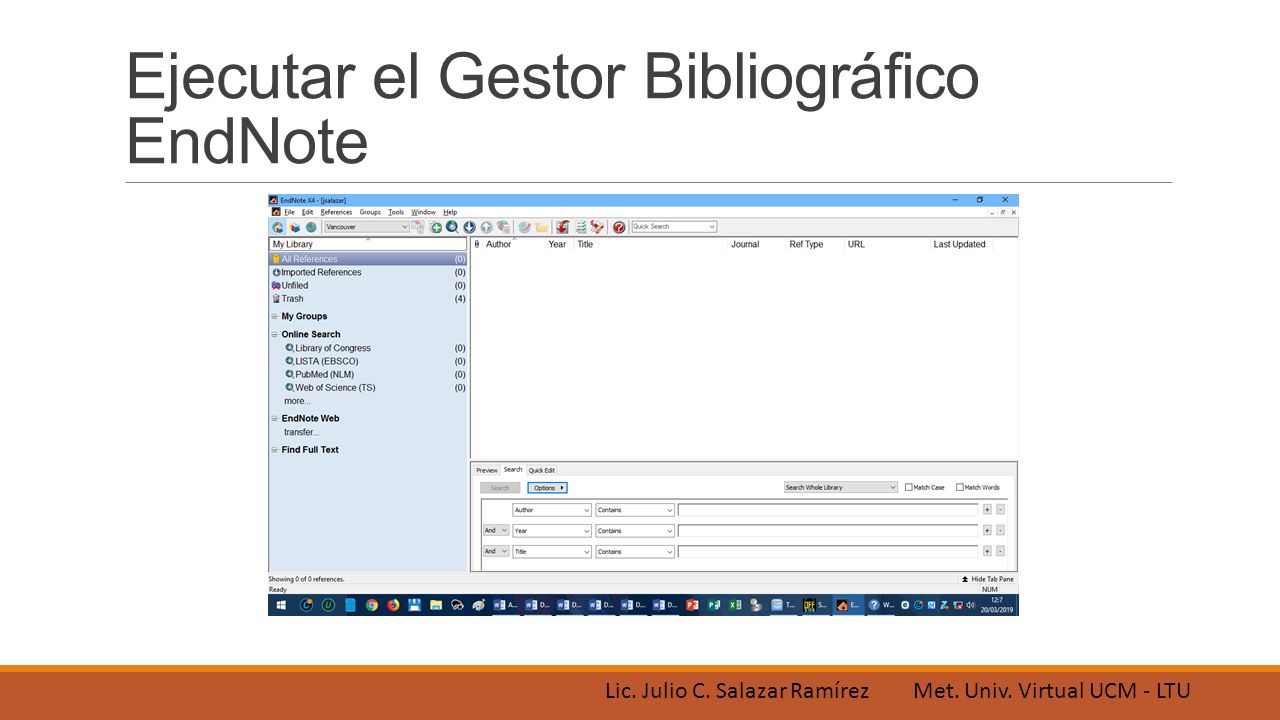The image size is (1280, 720).
Task: Click the paperclip attachment column header
Action: (476, 244)
